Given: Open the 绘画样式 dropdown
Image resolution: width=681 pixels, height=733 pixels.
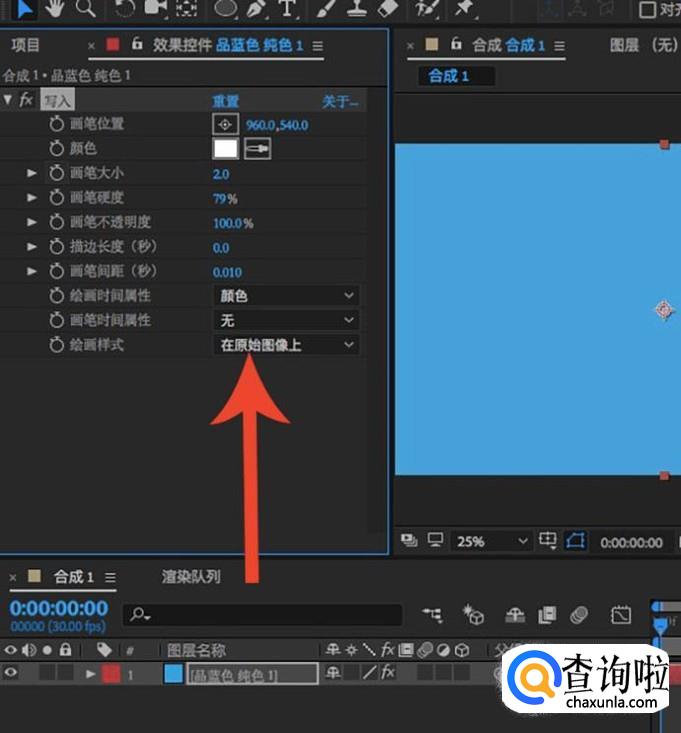Looking at the screenshot, I should click(x=287, y=345).
